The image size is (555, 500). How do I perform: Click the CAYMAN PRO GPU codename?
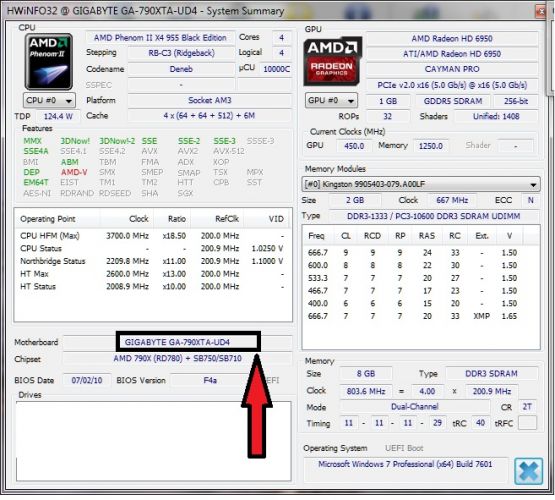[x=452, y=69]
